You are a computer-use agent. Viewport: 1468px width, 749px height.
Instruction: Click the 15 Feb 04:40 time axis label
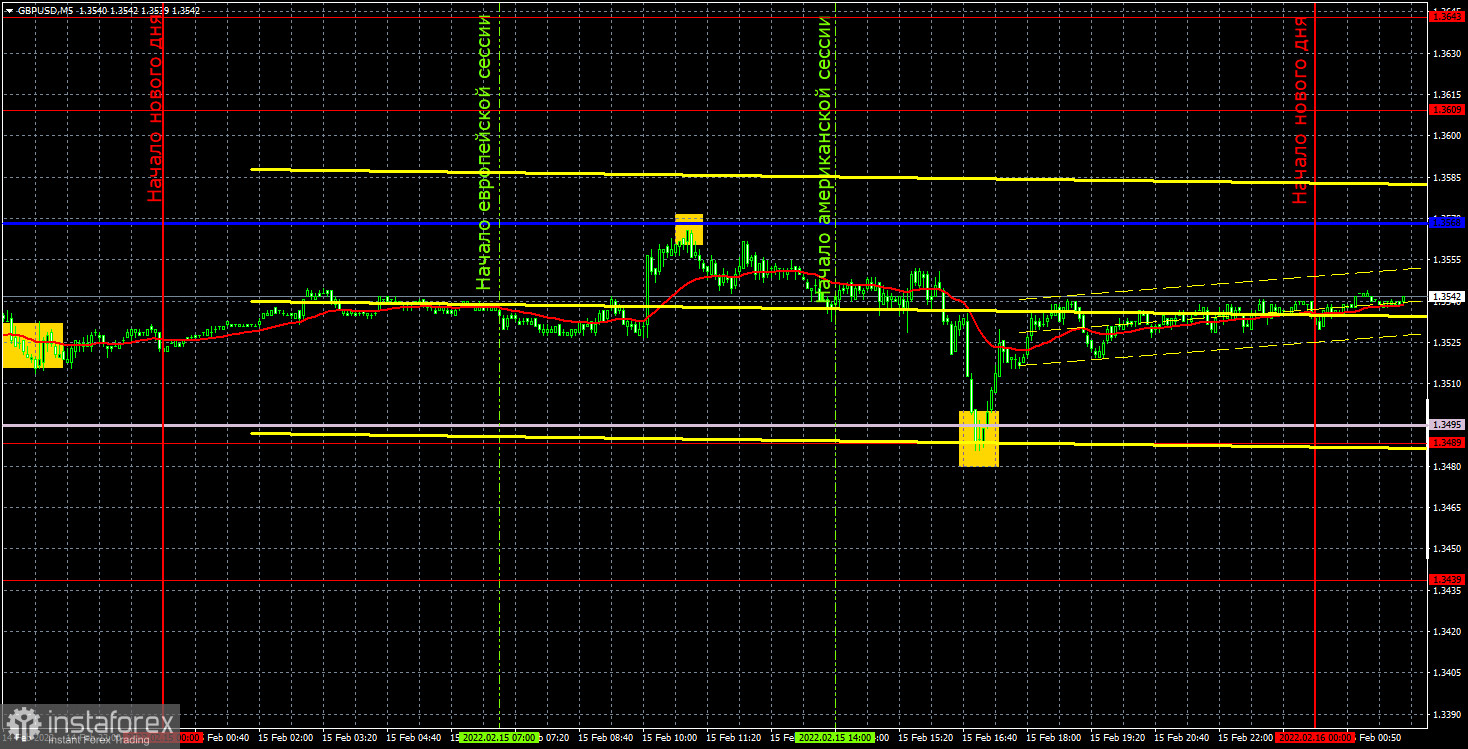click(413, 737)
